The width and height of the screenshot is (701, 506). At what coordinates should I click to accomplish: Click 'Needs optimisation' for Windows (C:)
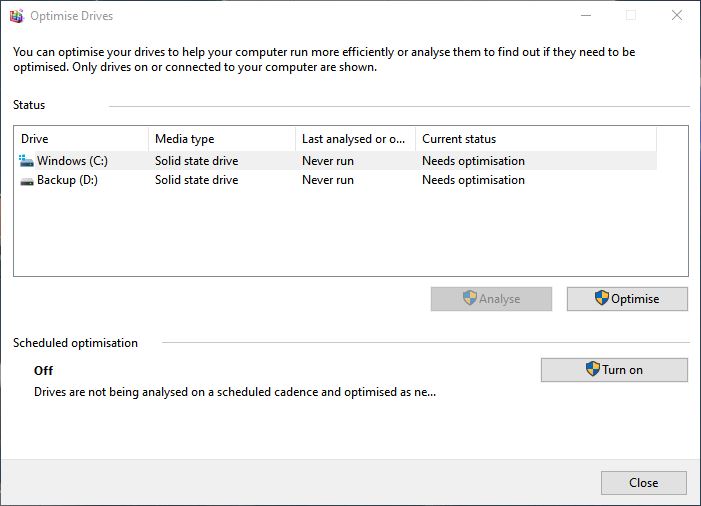point(473,161)
